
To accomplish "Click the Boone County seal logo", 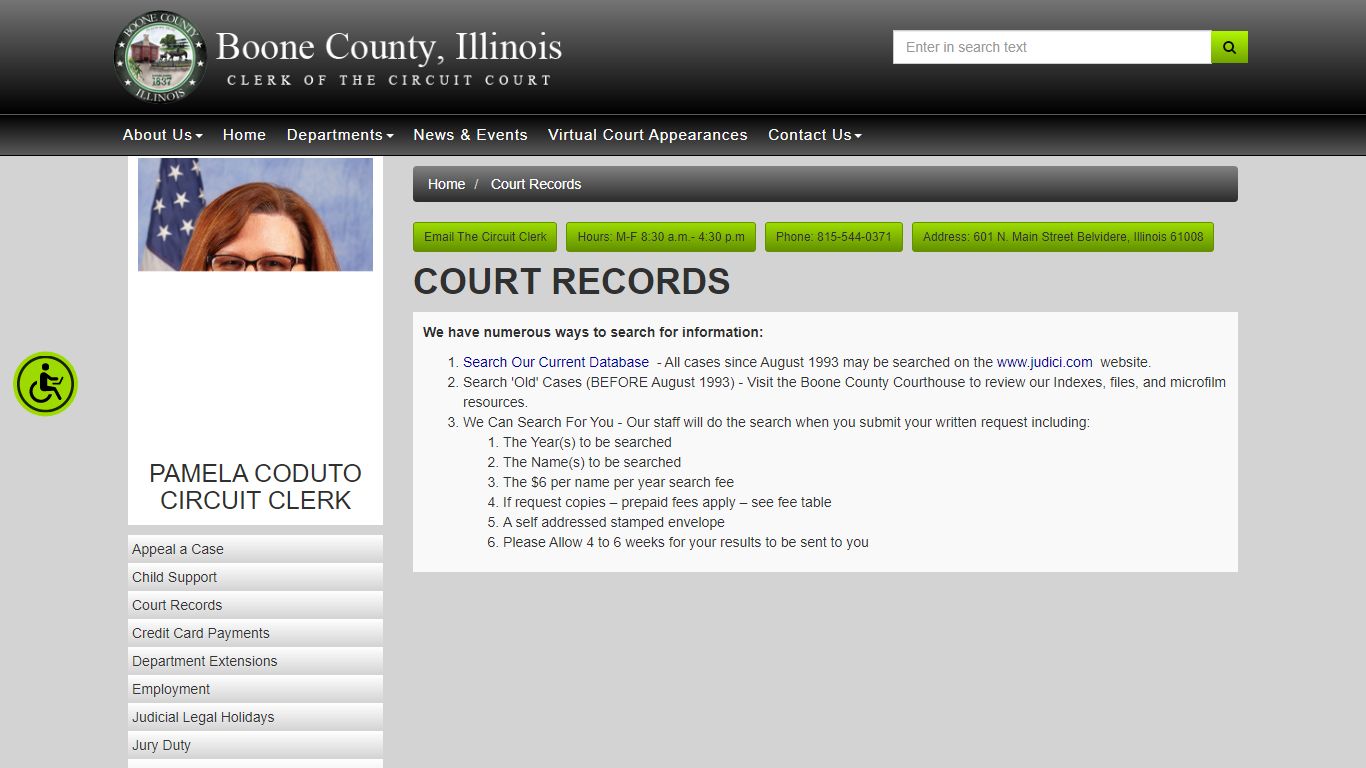I will pos(160,56).
